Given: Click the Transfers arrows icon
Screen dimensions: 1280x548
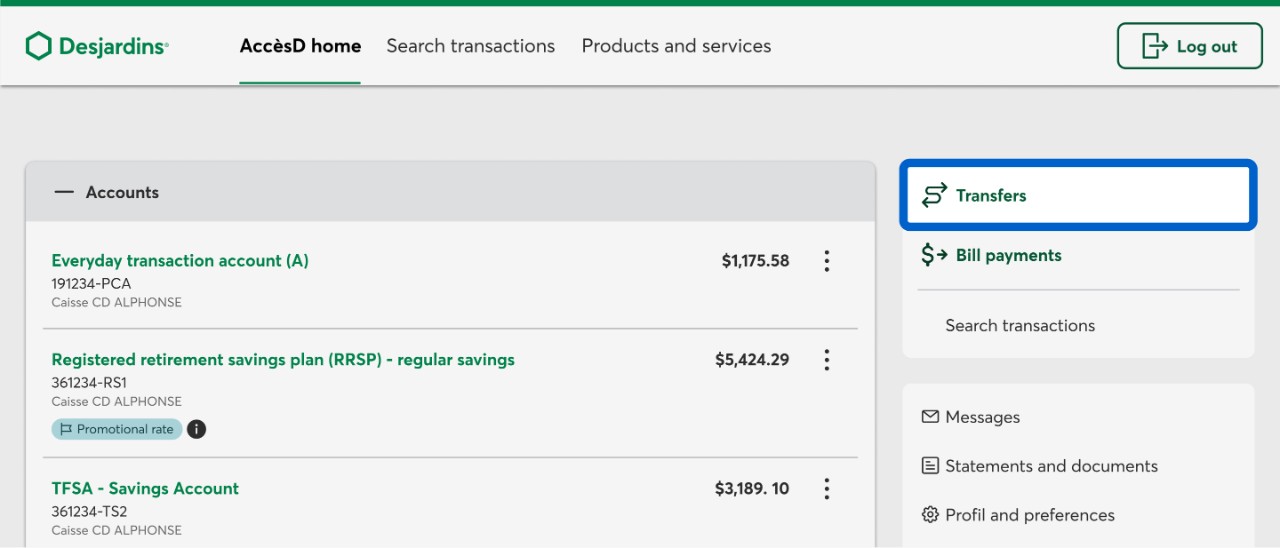Looking at the screenshot, I should click(x=934, y=195).
